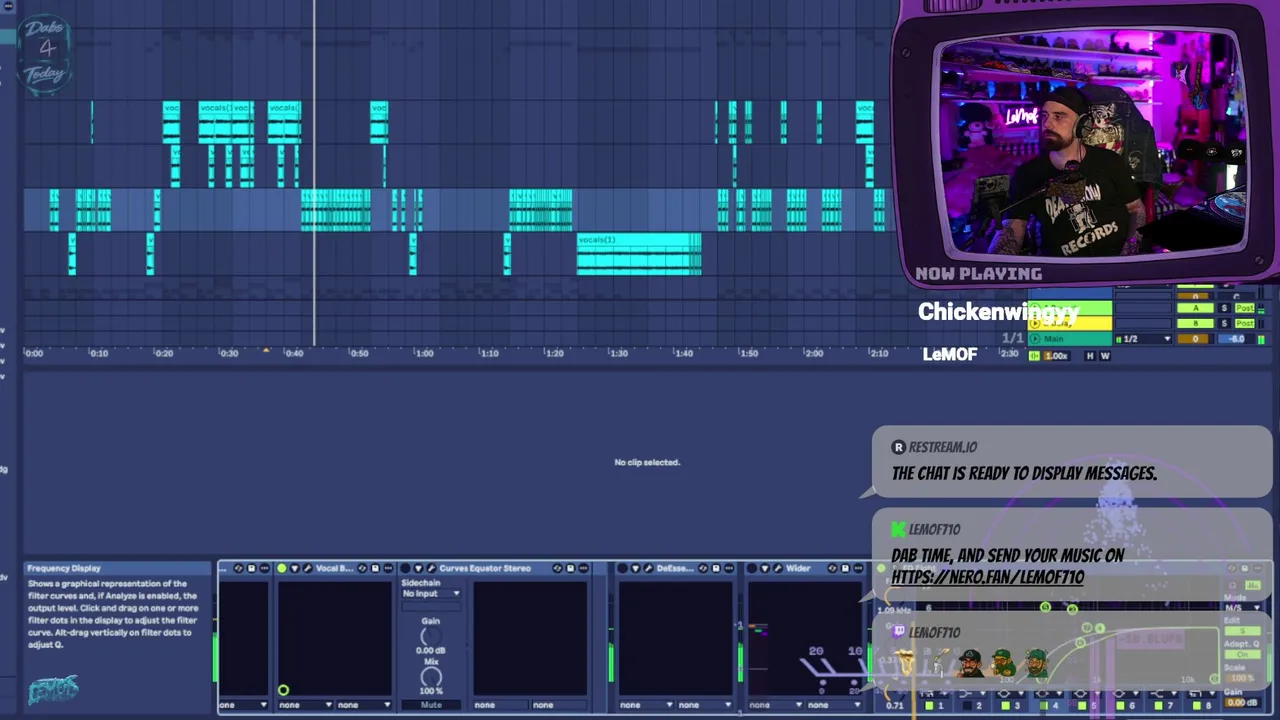Solo return track B with S button
The height and width of the screenshot is (720, 1280).
[1224, 323]
